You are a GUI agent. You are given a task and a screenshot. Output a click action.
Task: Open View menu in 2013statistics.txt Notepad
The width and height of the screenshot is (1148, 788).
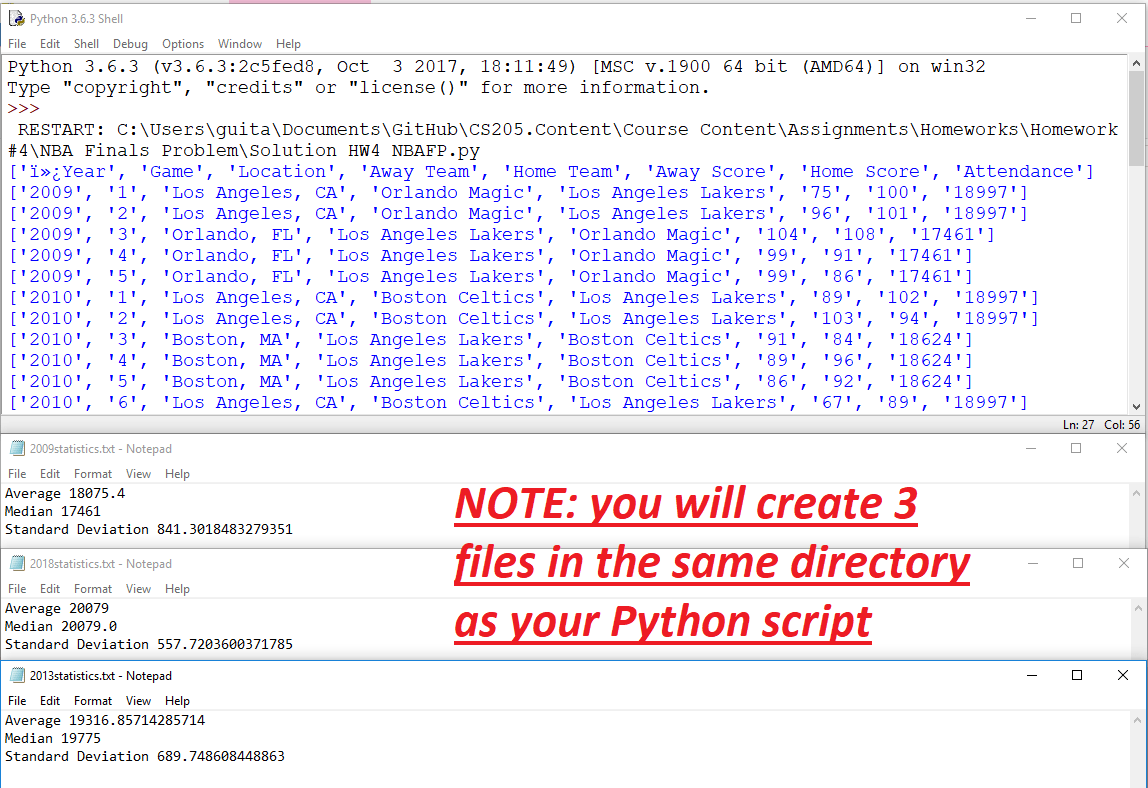click(138, 701)
